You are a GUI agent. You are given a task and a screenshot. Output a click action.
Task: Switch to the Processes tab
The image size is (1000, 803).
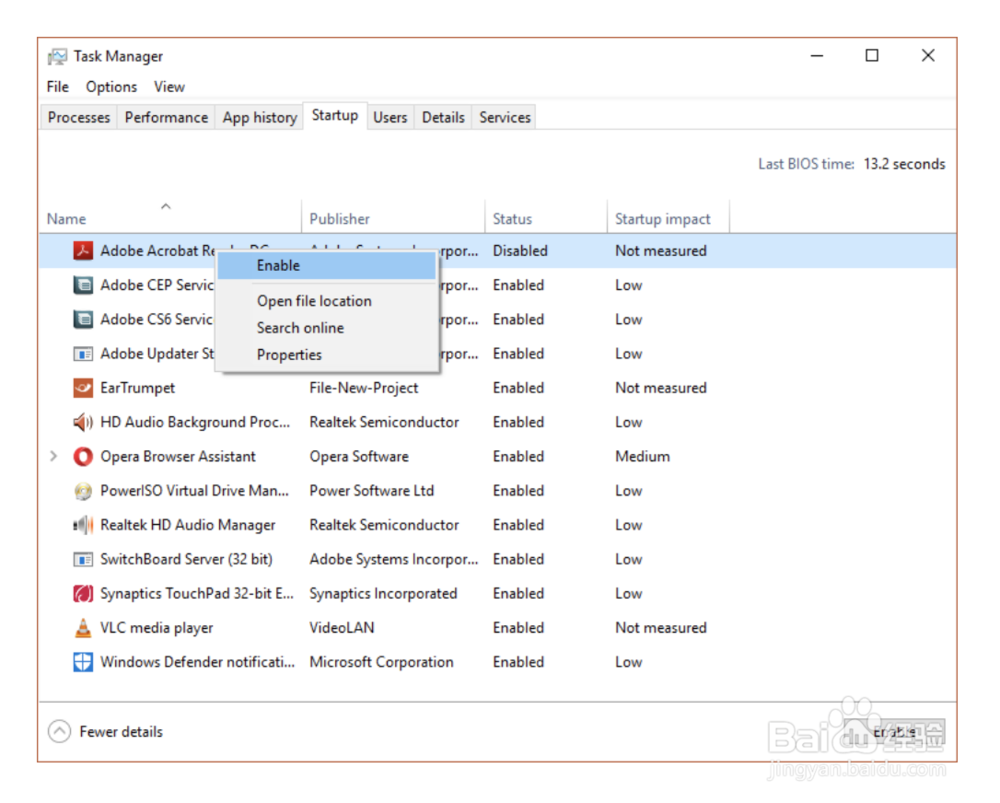coord(79,117)
